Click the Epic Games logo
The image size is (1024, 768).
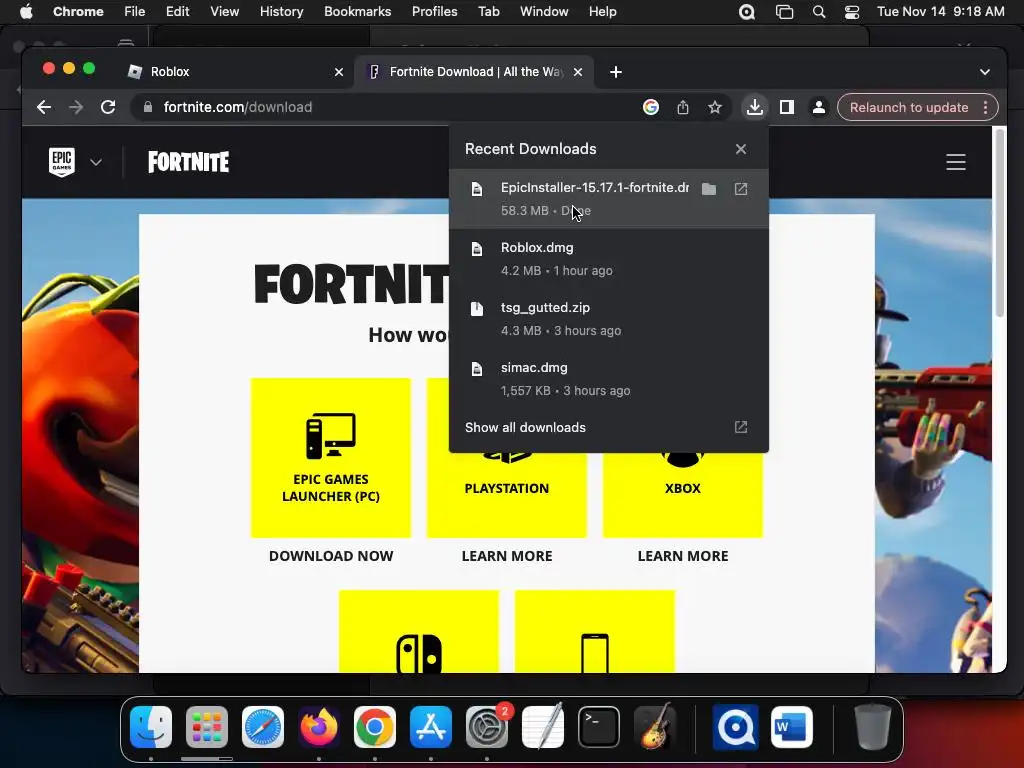point(62,162)
